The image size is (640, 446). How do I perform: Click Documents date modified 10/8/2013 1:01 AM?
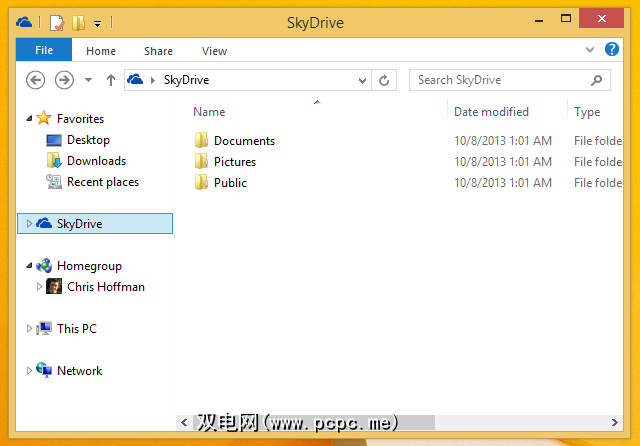503,141
